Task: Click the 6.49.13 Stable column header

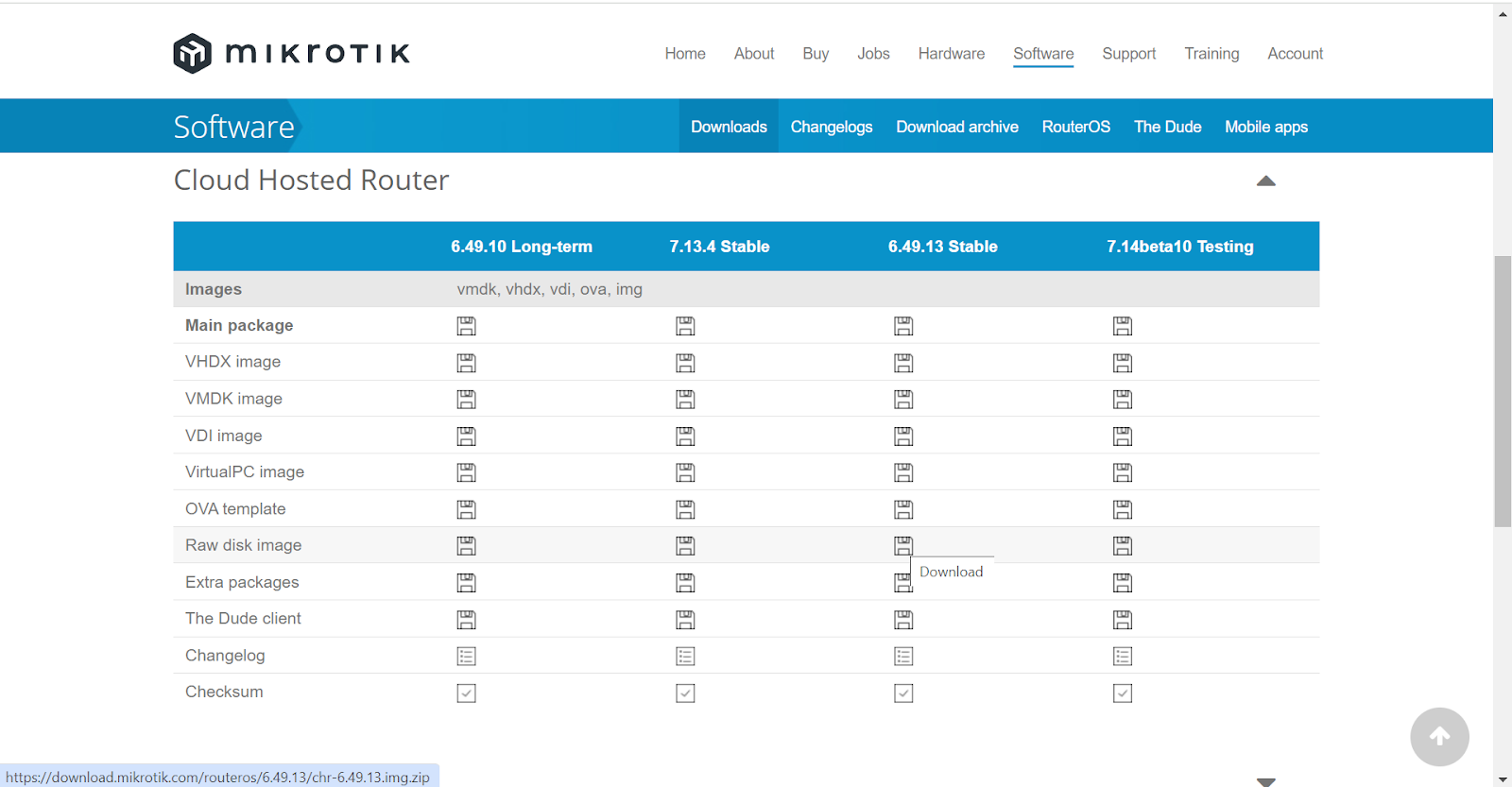Action: pyautogui.click(x=942, y=247)
